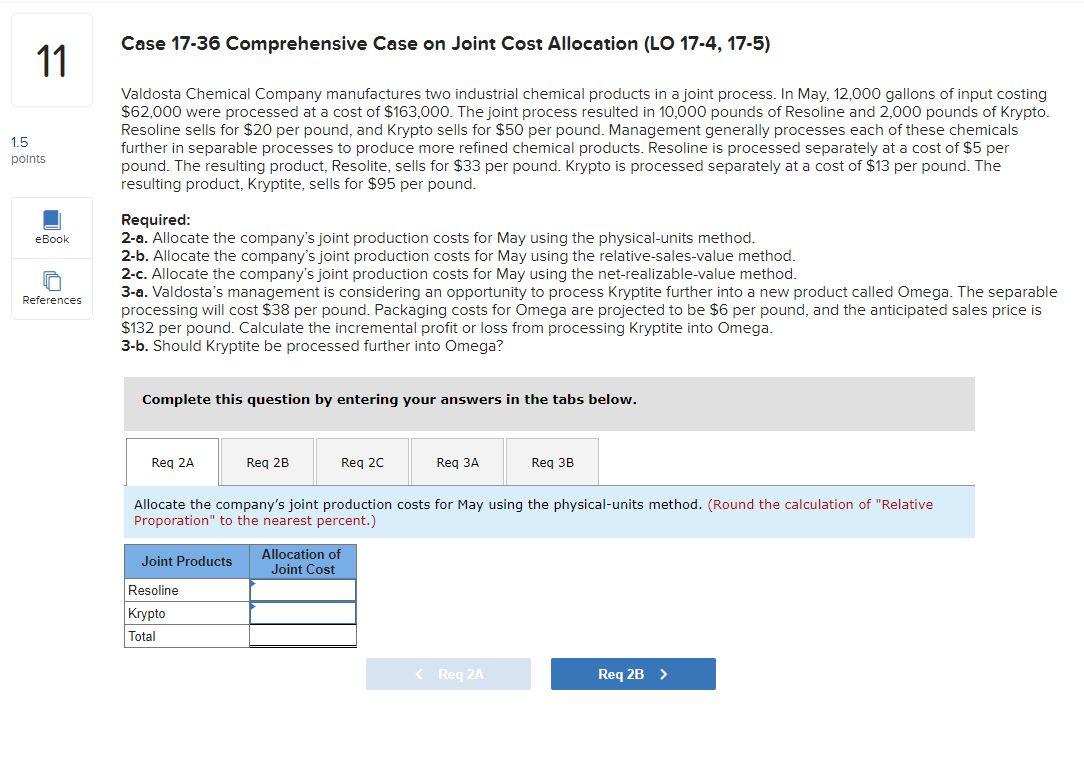Select the active Req 2A tab

point(172,462)
